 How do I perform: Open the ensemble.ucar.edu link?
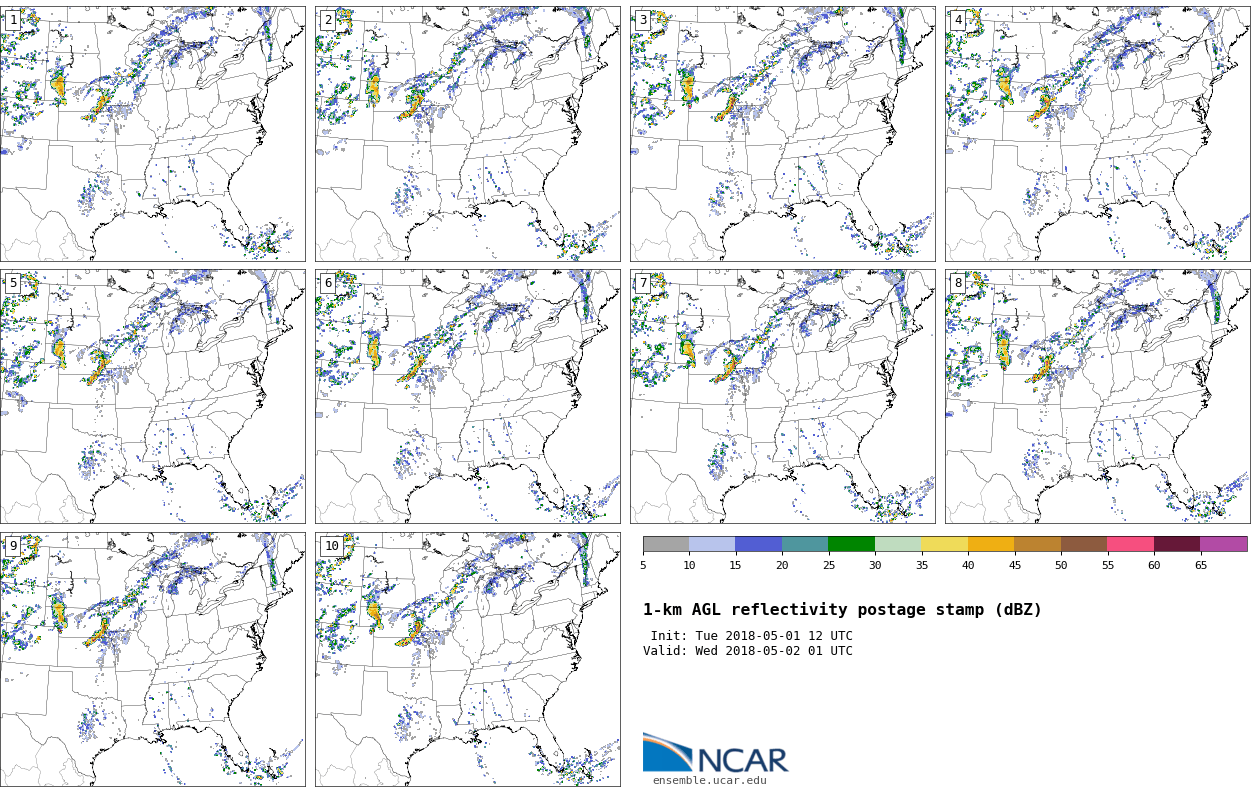pyautogui.click(x=709, y=781)
